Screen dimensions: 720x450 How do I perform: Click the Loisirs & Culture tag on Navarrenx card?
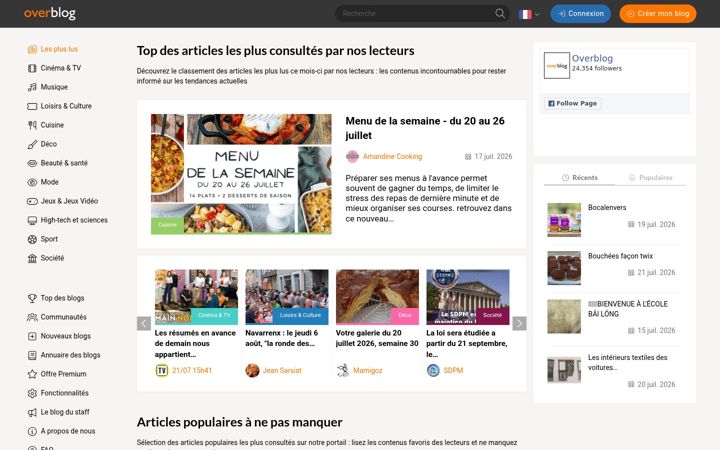pyautogui.click(x=300, y=315)
